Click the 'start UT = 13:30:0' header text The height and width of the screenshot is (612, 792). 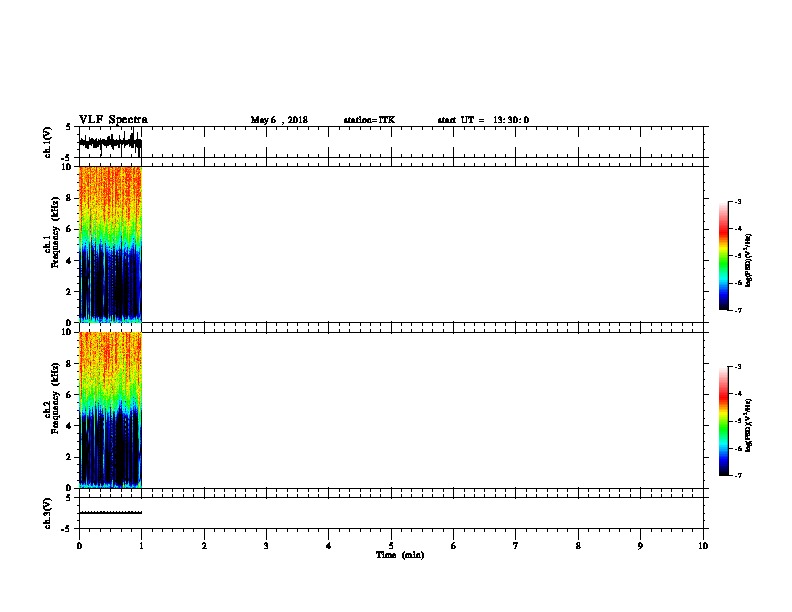point(483,120)
